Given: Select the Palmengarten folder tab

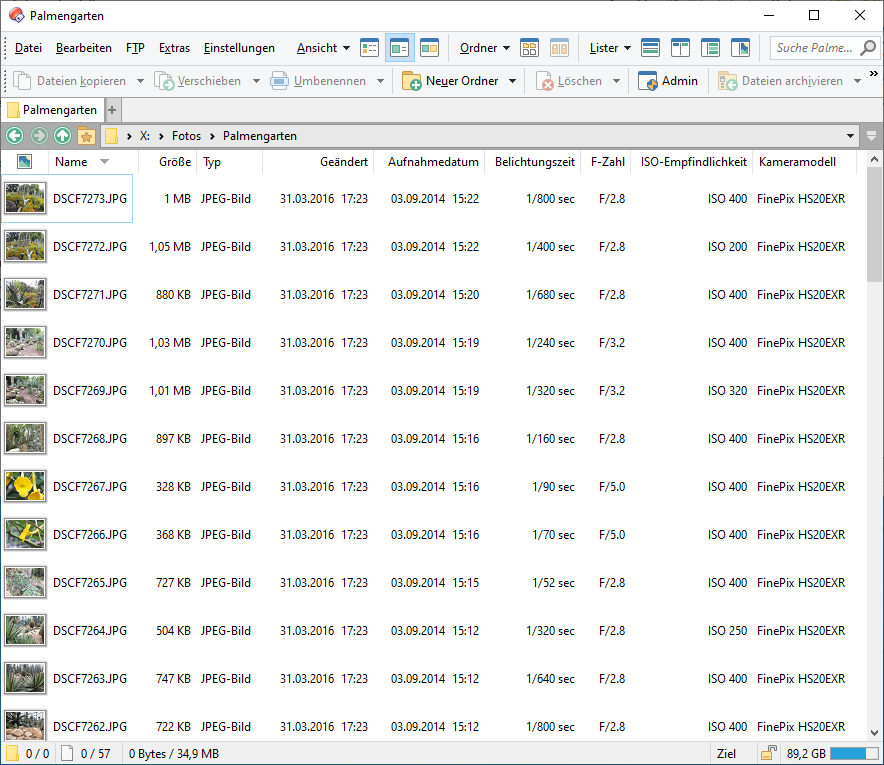Looking at the screenshot, I should click(52, 110).
